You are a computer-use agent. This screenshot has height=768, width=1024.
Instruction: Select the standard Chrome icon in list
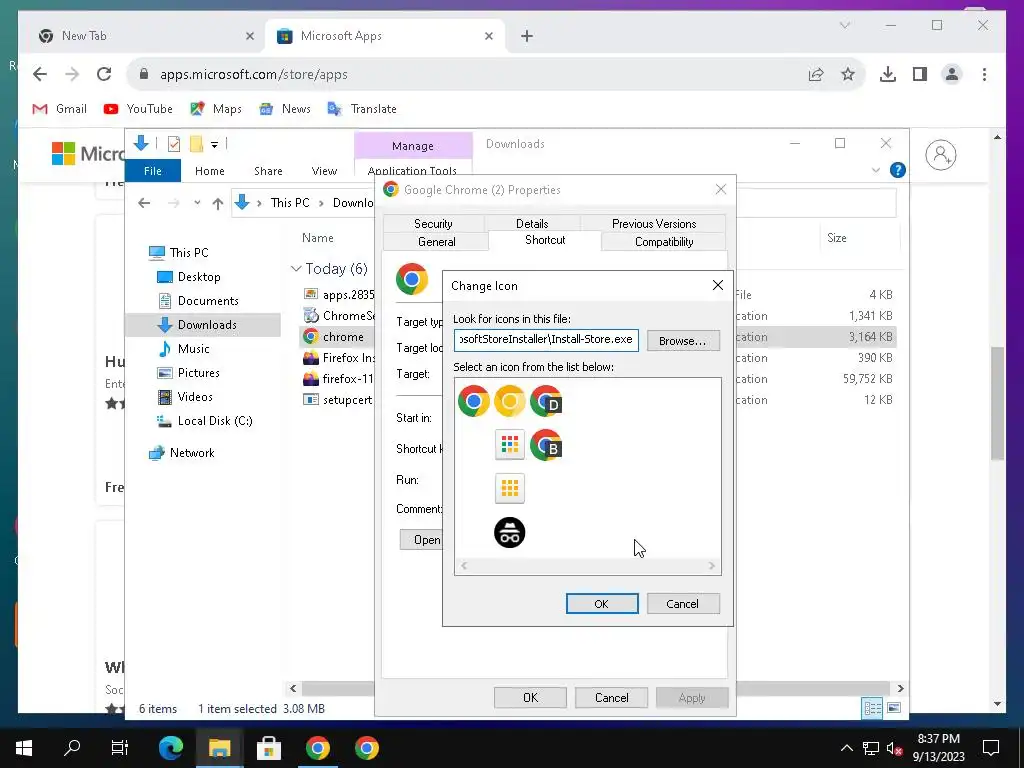click(x=473, y=400)
